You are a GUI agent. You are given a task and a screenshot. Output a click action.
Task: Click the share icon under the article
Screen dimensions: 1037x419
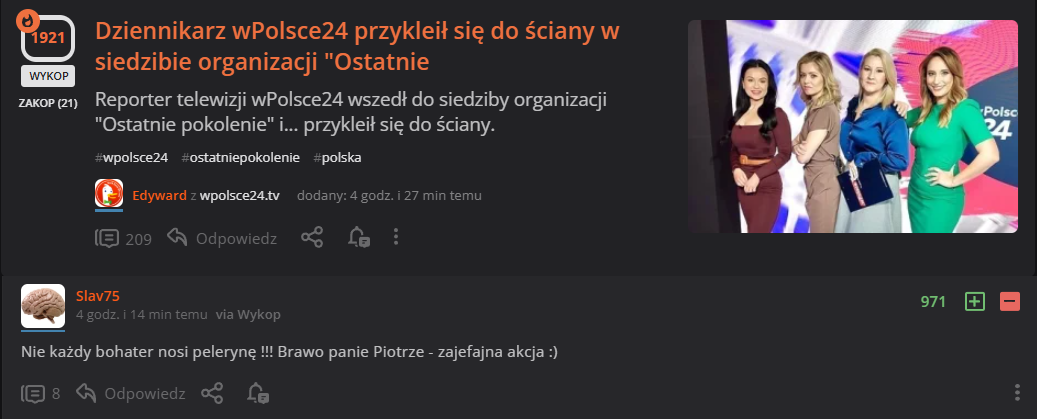click(312, 237)
